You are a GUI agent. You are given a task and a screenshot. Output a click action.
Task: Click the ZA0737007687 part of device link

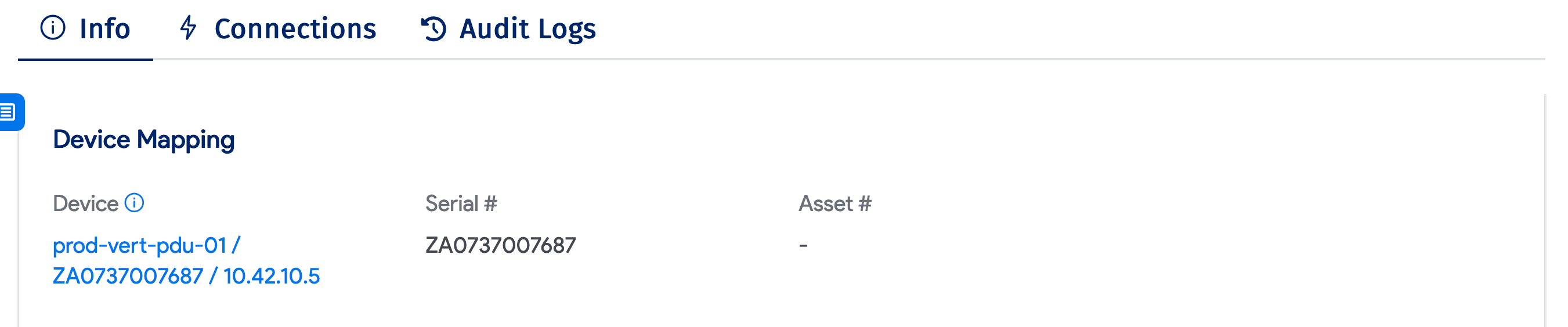click(128, 277)
